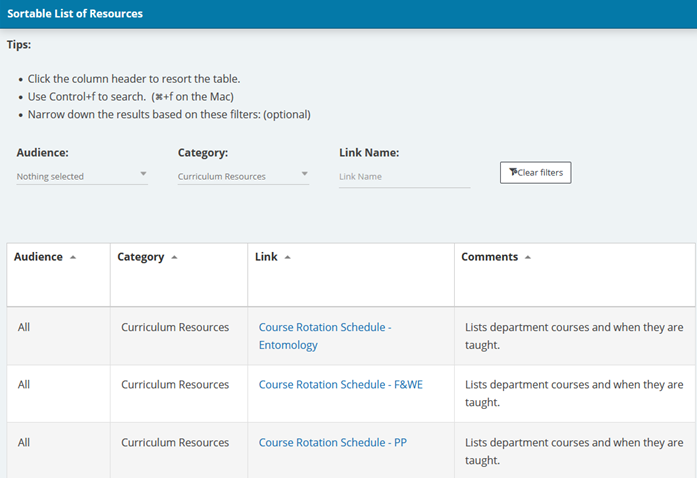
Task: Focus the Link Name text field
Action: 404,177
